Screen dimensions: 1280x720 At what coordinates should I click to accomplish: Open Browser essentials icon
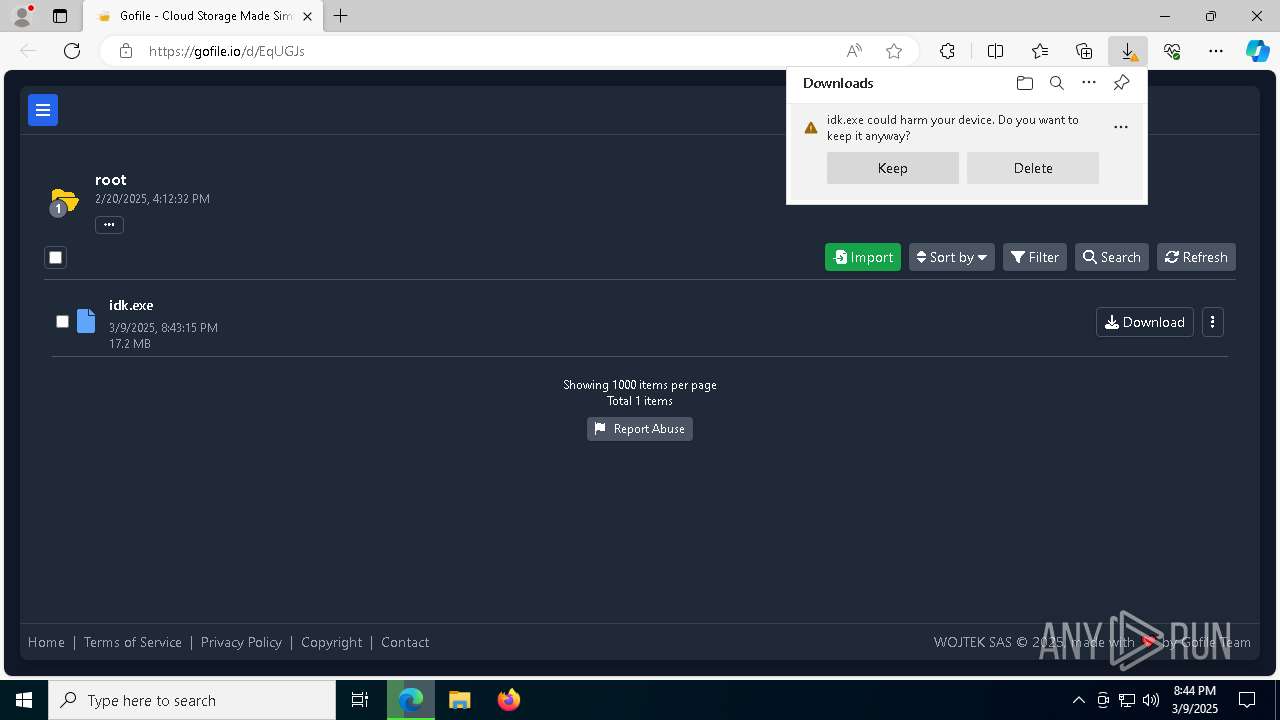(x=1172, y=51)
